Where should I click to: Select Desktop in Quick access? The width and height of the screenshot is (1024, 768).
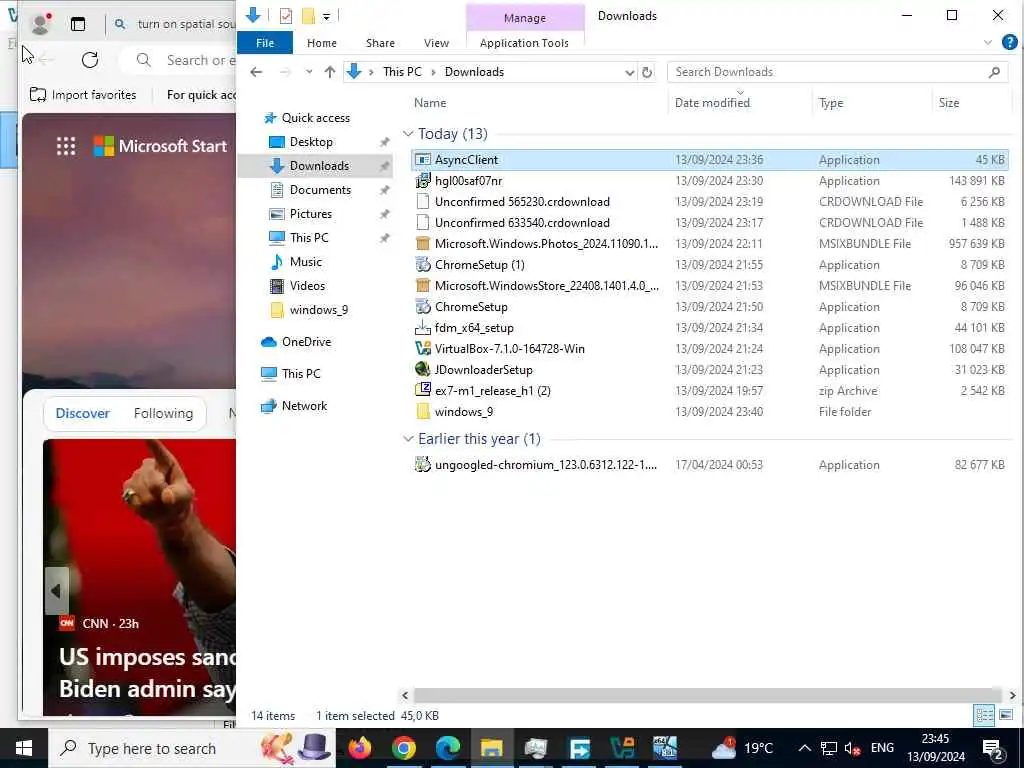tap(311, 142)
